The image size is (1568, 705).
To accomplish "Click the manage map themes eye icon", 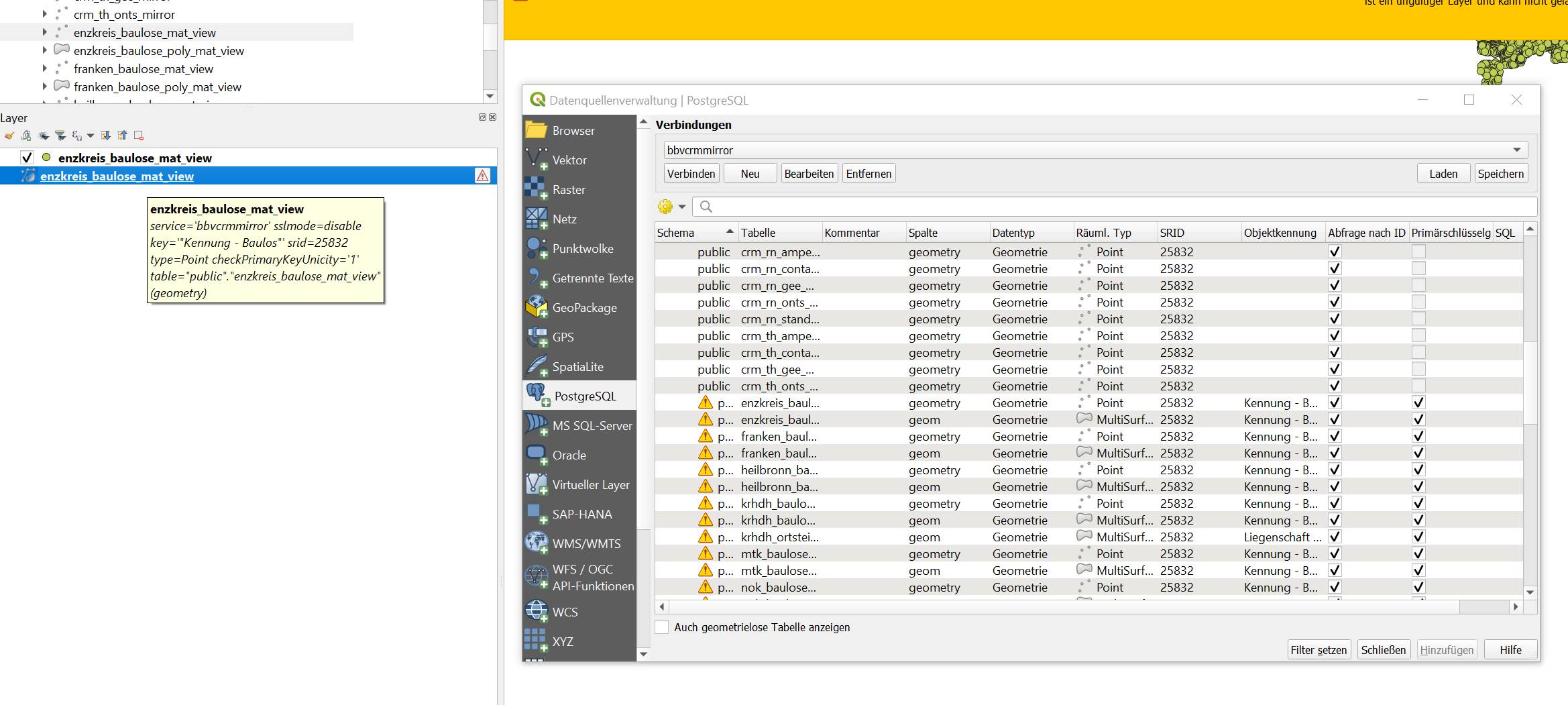I will click(x=44, y=135).
